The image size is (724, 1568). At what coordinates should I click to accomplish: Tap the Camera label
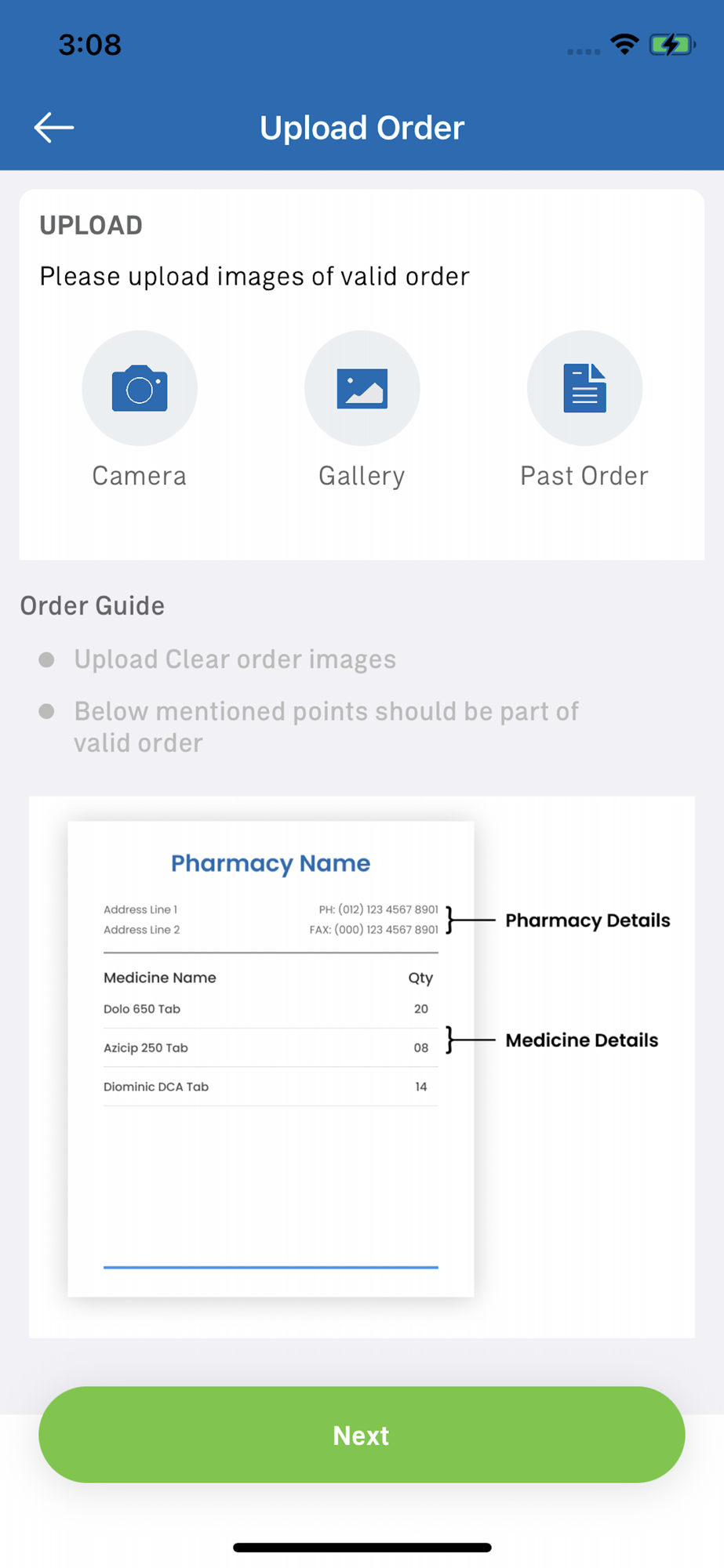coord(140,476)
